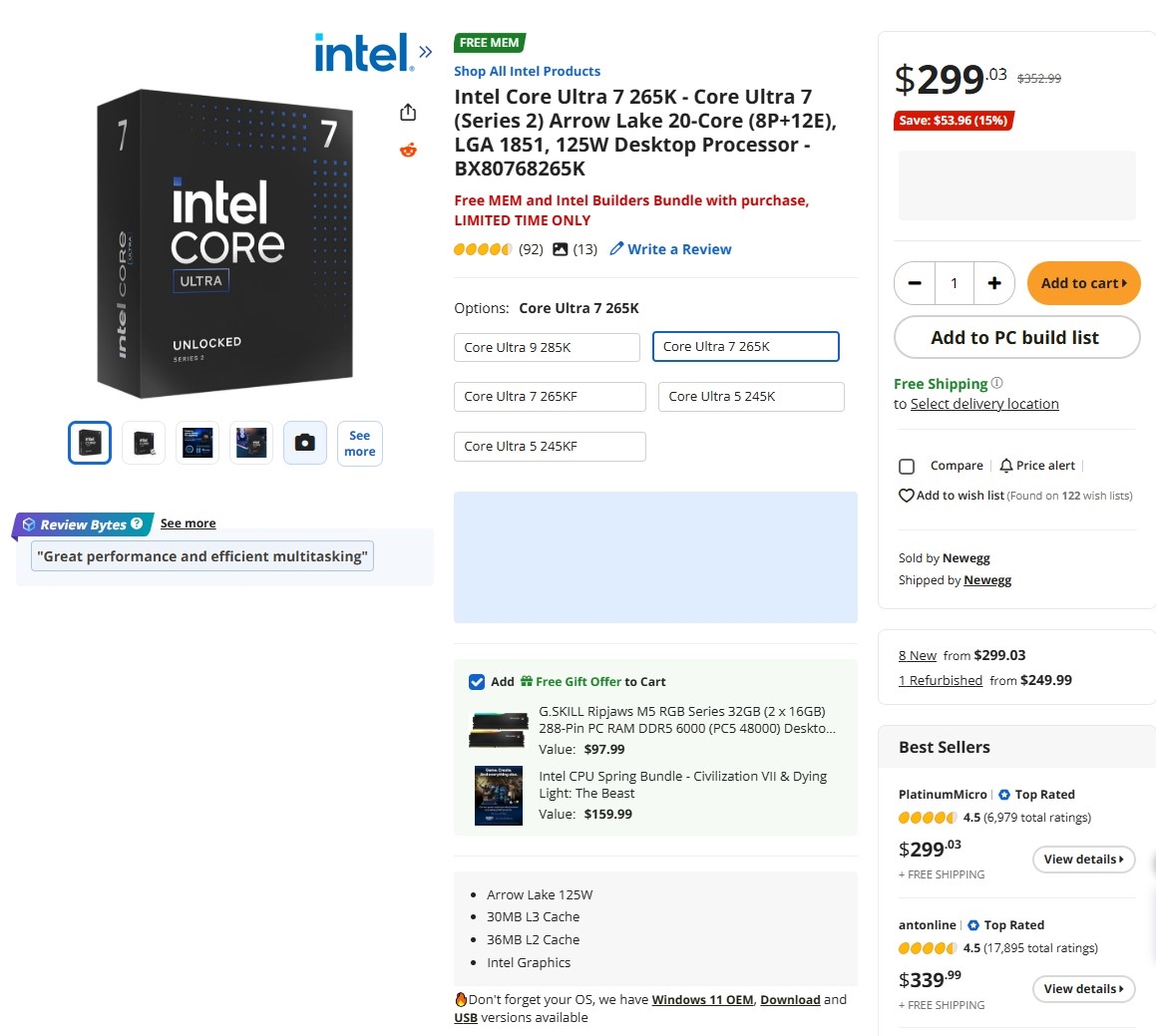Select Core Ultra 5 245K option

[x=751, y=396]
